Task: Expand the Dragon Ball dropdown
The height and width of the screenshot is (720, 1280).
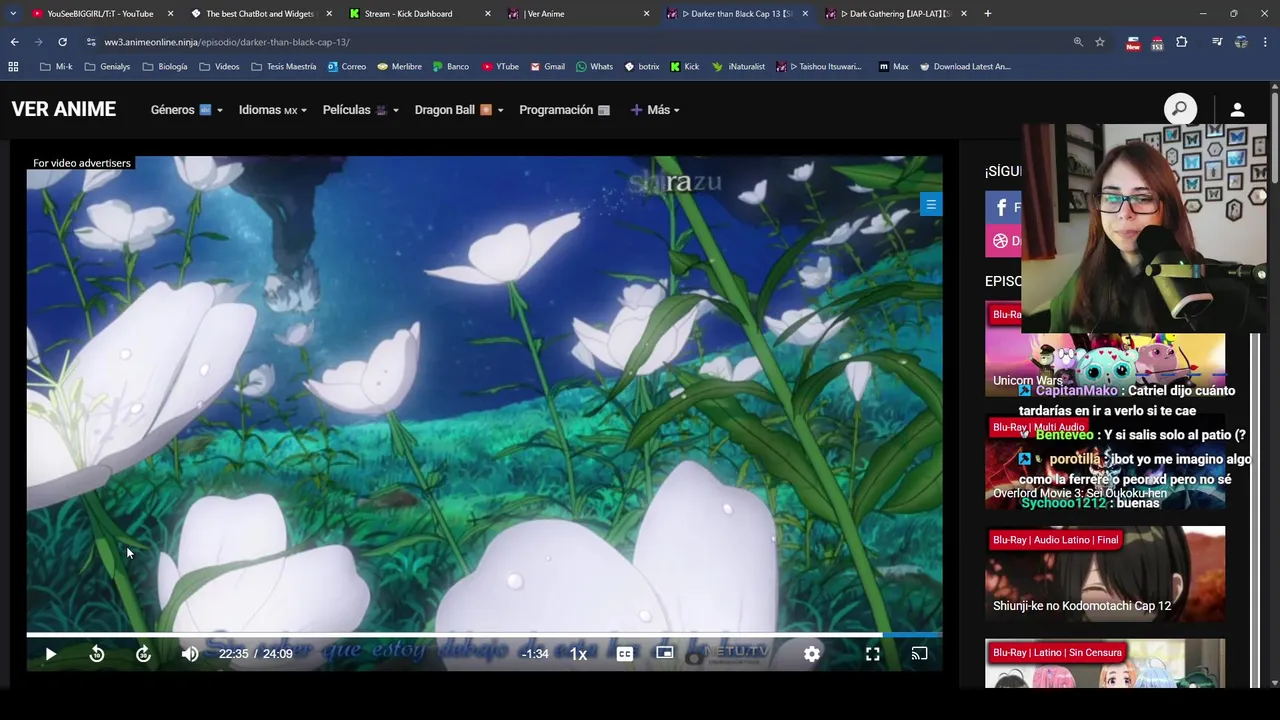Action: coord(459,110)
